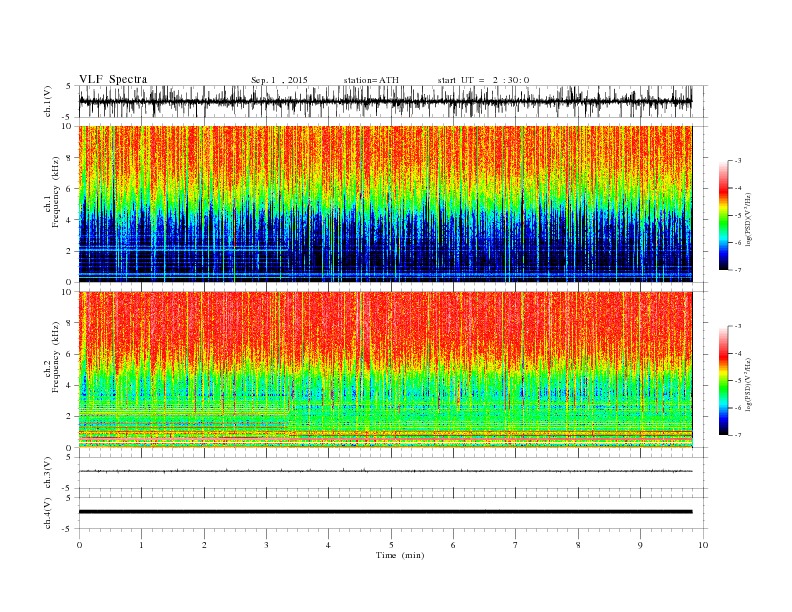
Task: Click the ch.1 "Frequency (kHz)" axis label
Action: 56,192
